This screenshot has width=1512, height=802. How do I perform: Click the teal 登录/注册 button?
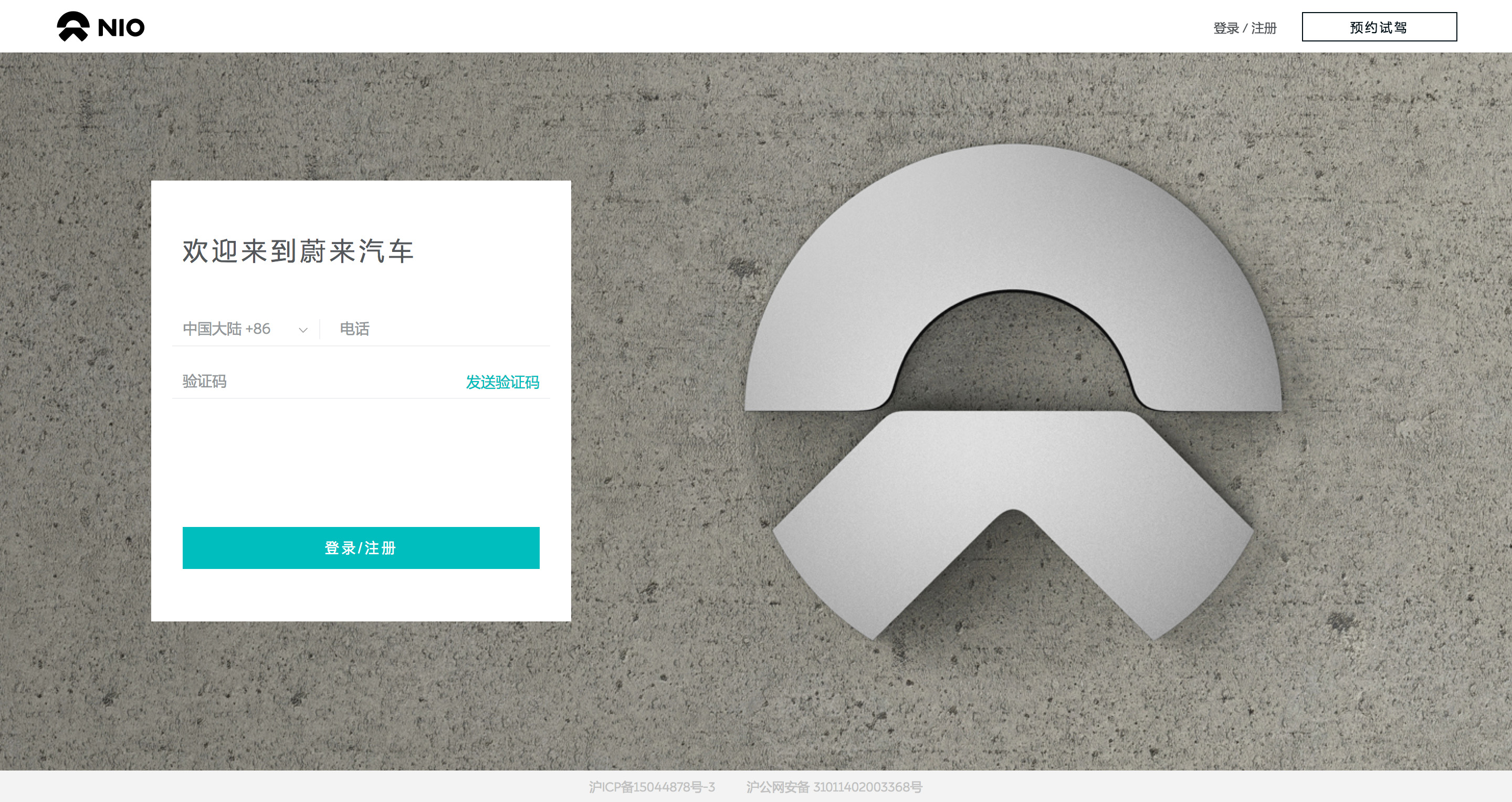tap(361, 547)
